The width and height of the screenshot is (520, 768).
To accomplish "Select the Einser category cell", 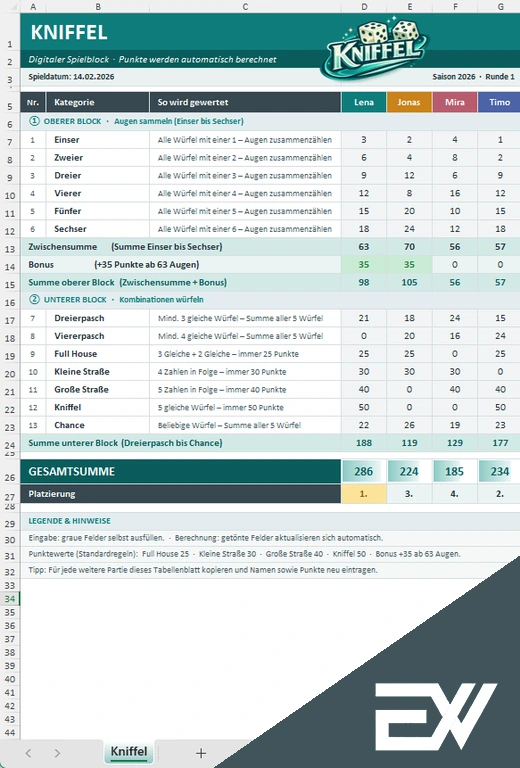I will click(x=98, y=140).
